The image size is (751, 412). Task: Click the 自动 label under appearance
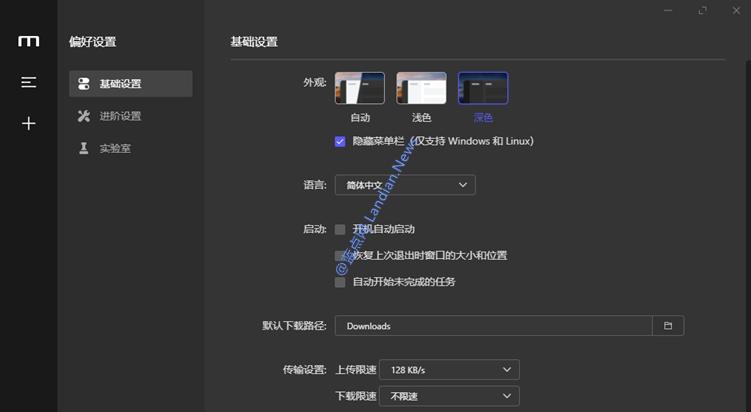pyautogui.click(x=360, y=117)
